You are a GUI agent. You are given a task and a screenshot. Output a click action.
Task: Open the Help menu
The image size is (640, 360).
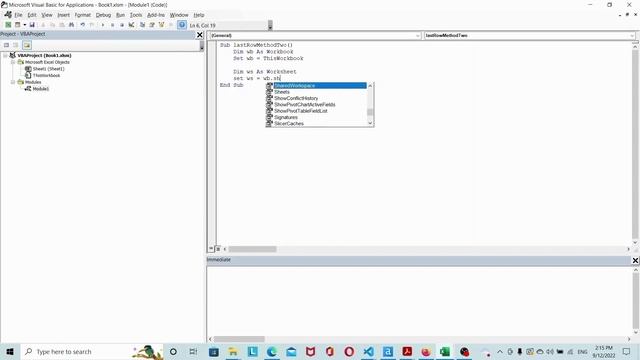click(x=199, y=15)
